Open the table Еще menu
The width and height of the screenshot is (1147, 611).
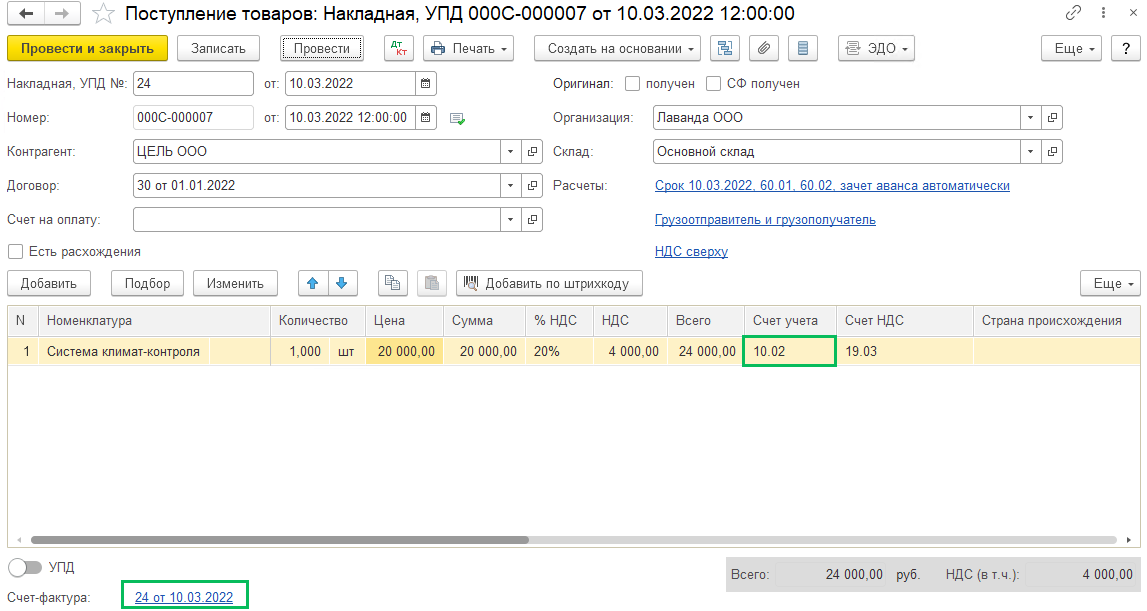(1110, 283)
